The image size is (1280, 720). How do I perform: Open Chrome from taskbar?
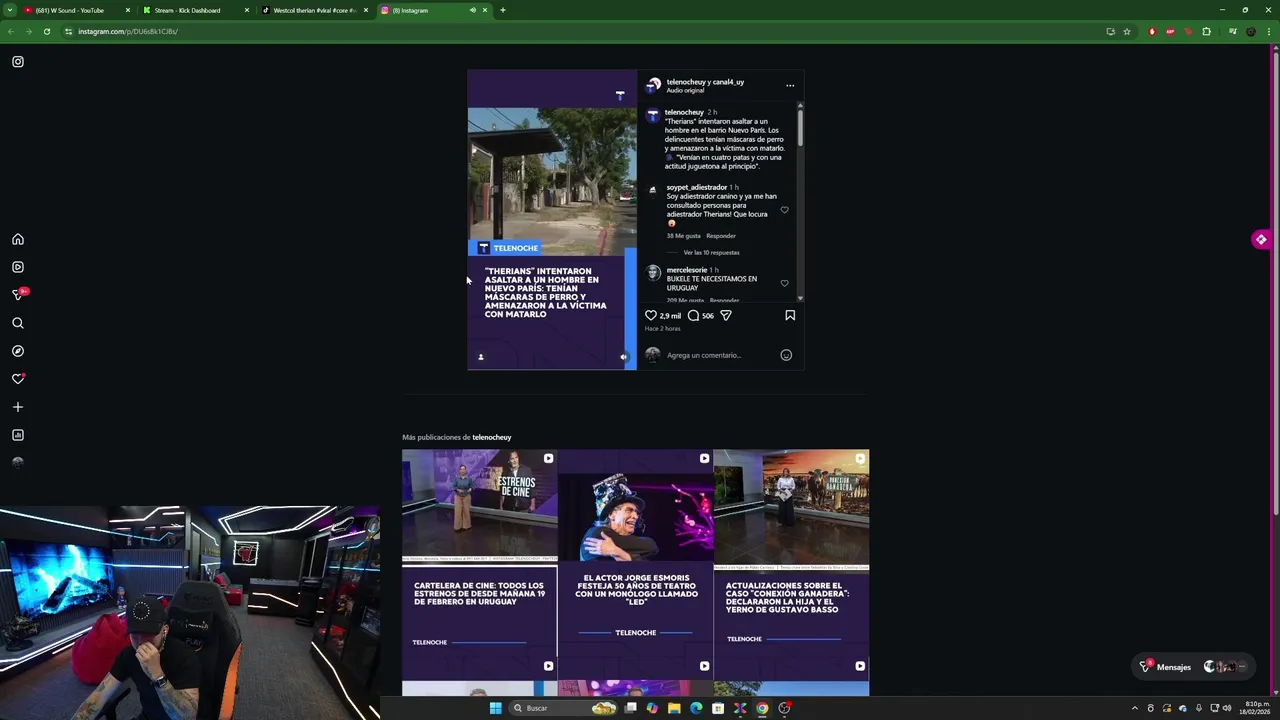point(762,708)
